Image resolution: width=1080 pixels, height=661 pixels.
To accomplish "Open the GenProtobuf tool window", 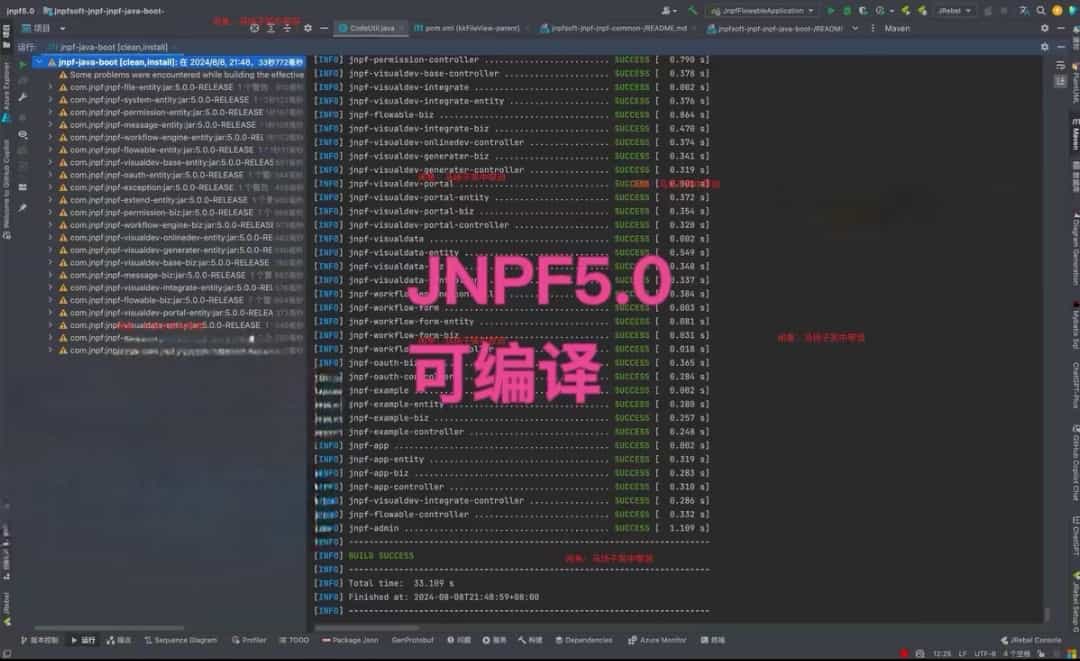I will point(413,640).
